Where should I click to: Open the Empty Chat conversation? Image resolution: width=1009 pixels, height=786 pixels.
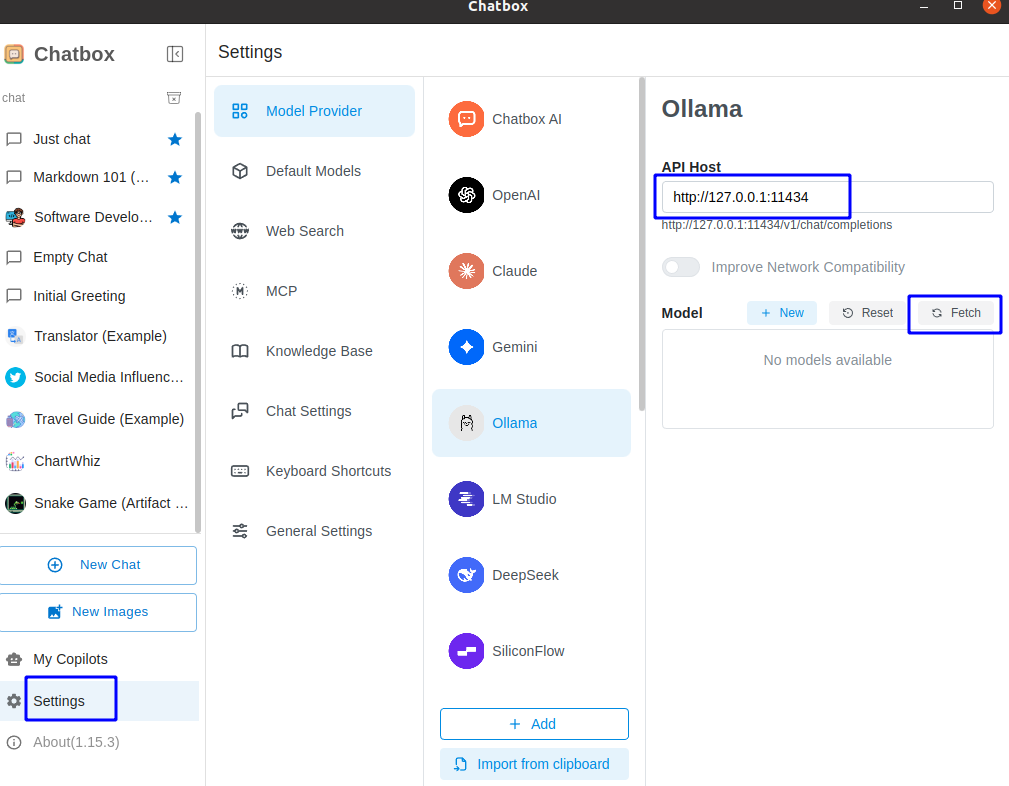pos(98,257)
